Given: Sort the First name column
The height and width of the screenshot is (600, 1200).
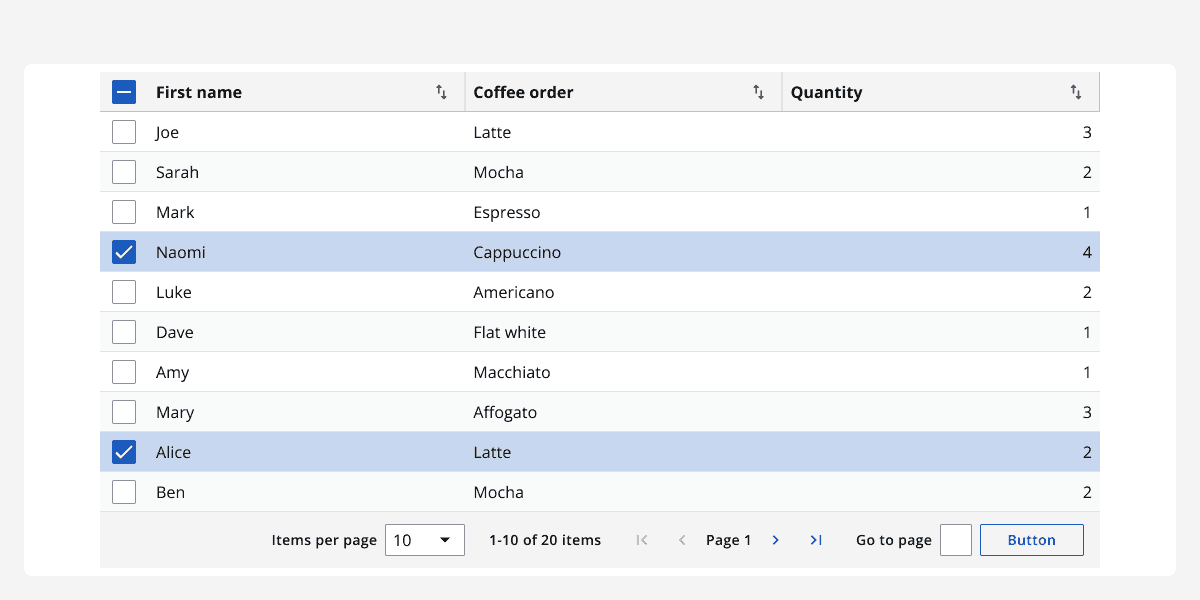Looking at the screenshot, I should coord(441,91).
